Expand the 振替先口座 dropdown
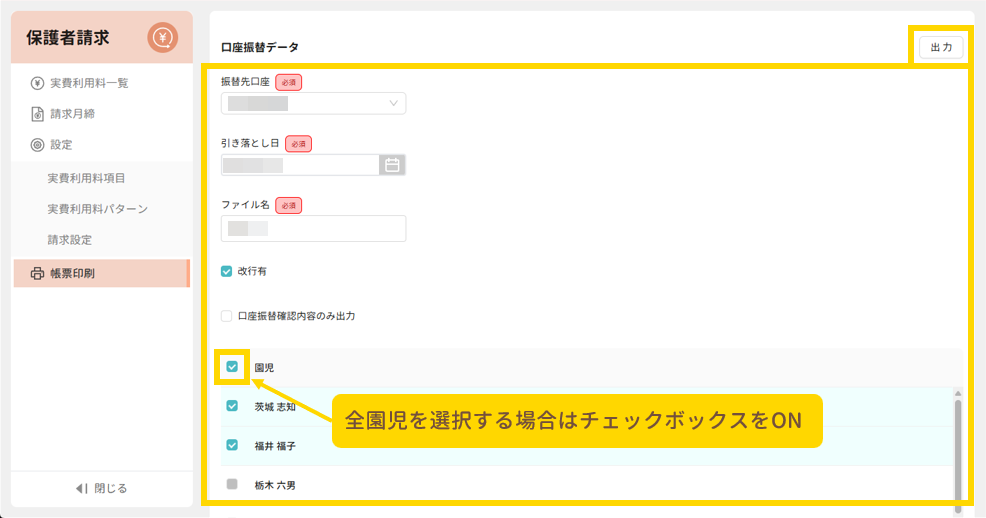This screenshot has height=518, width=986. 313,103
